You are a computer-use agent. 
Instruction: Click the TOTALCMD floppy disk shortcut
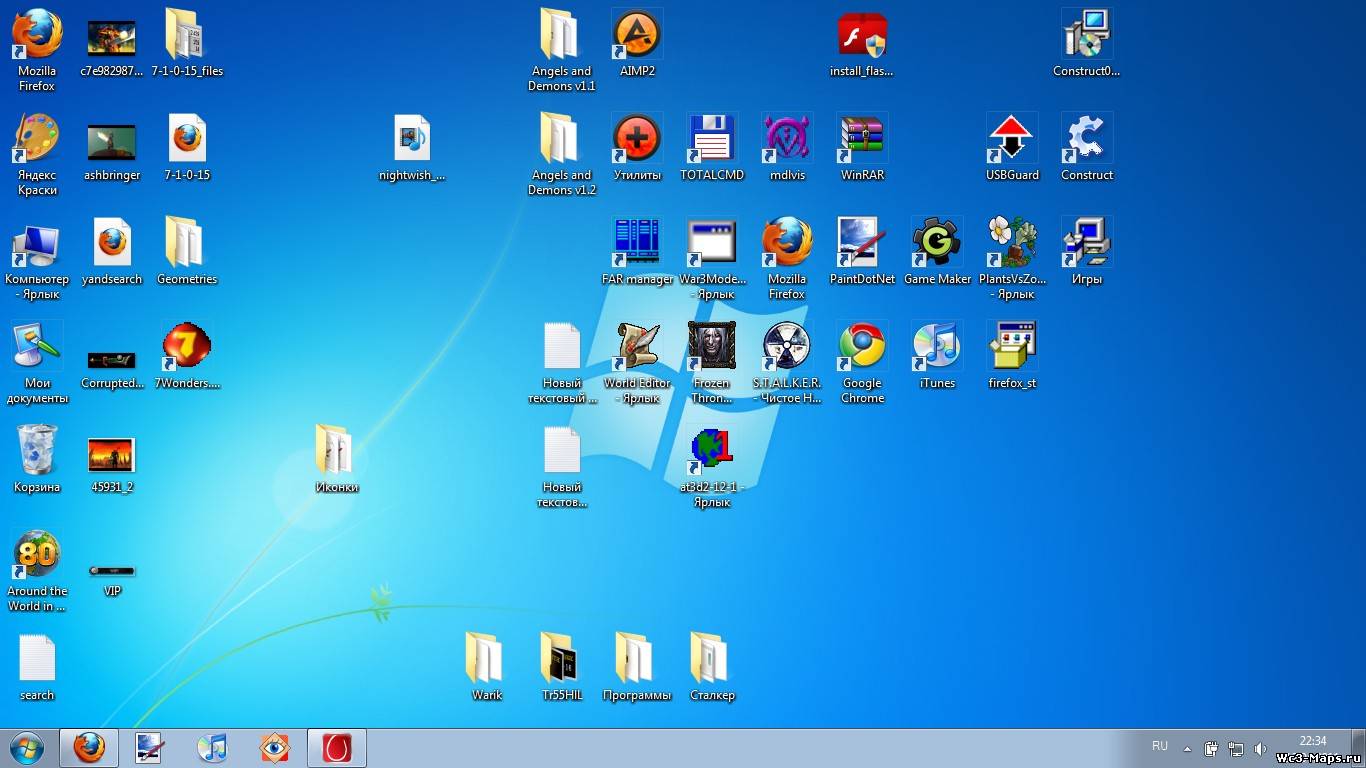712,140
